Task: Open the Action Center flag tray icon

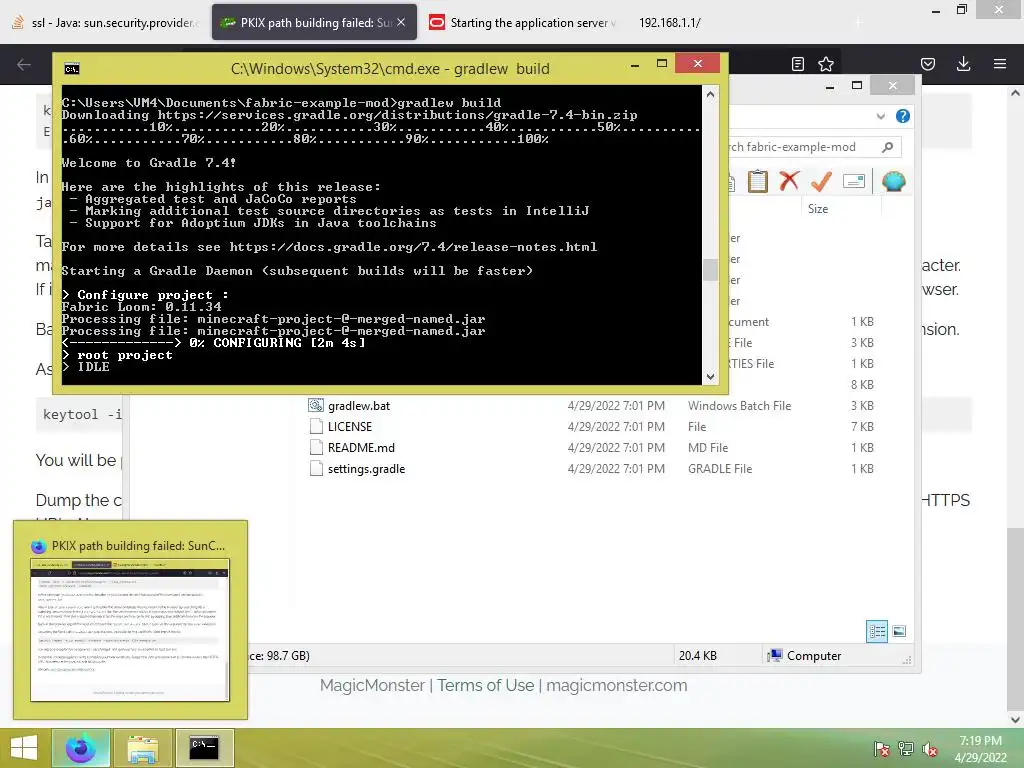Action: [881, 749]
